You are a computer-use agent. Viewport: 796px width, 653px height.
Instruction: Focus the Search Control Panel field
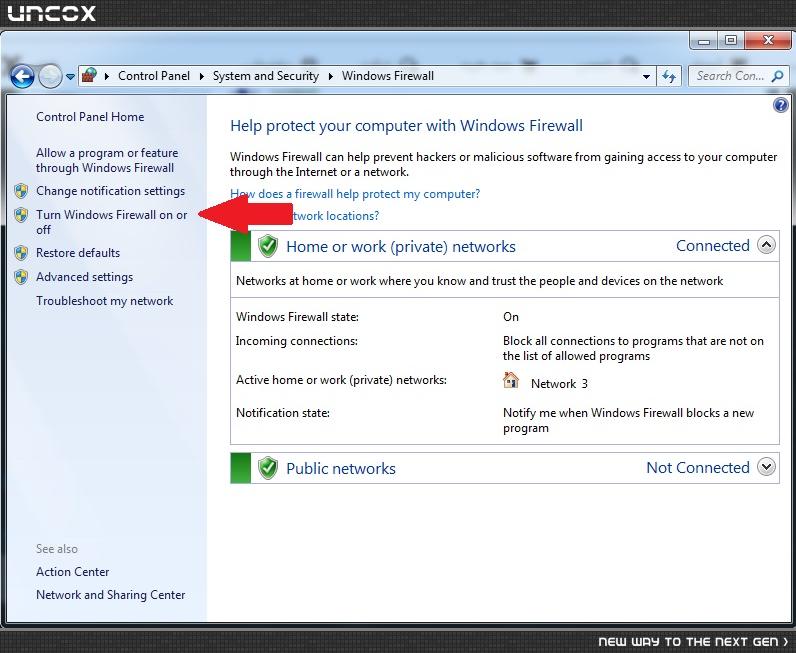(x=737, y=76)
